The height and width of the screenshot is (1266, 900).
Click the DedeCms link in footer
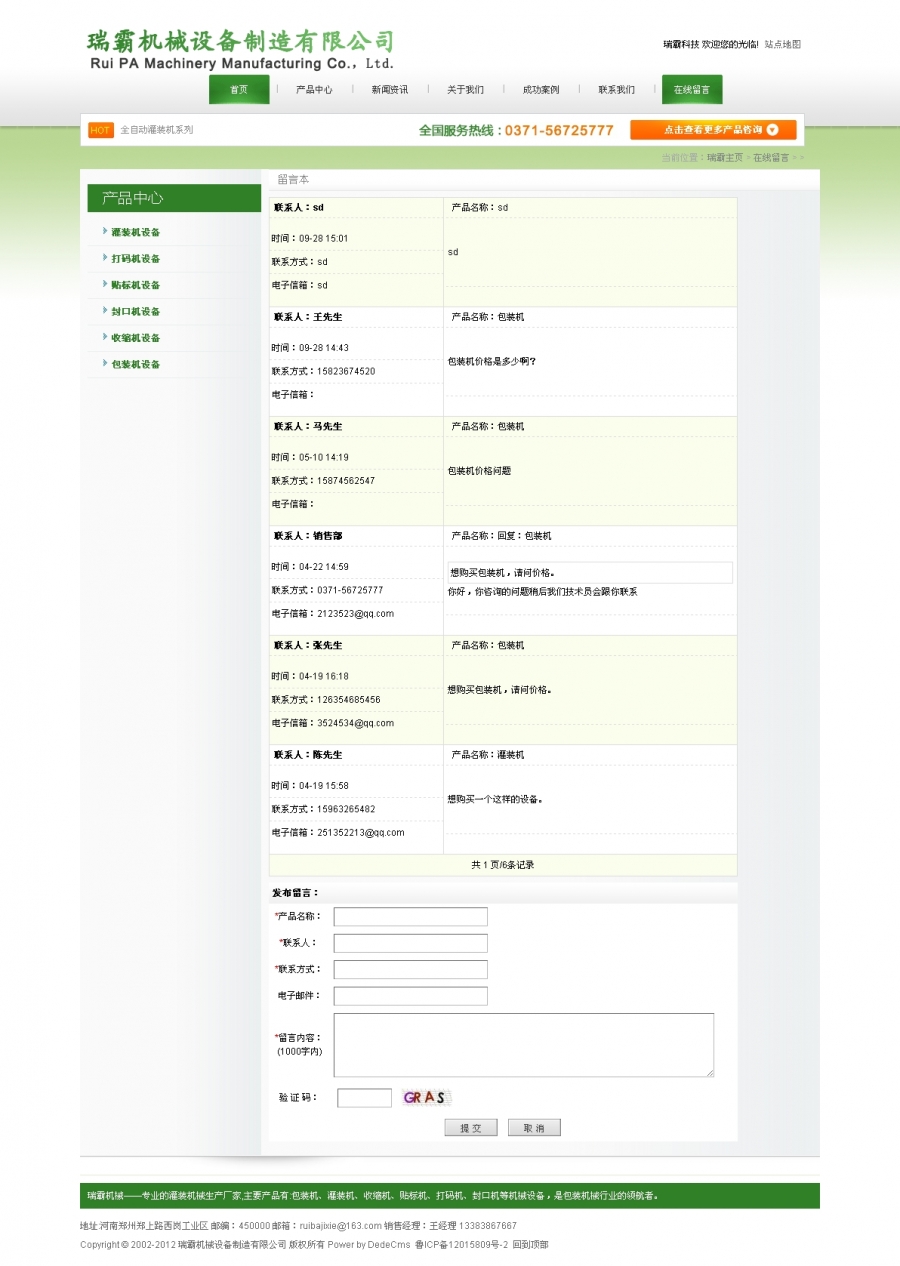(x=388, y=1245)
